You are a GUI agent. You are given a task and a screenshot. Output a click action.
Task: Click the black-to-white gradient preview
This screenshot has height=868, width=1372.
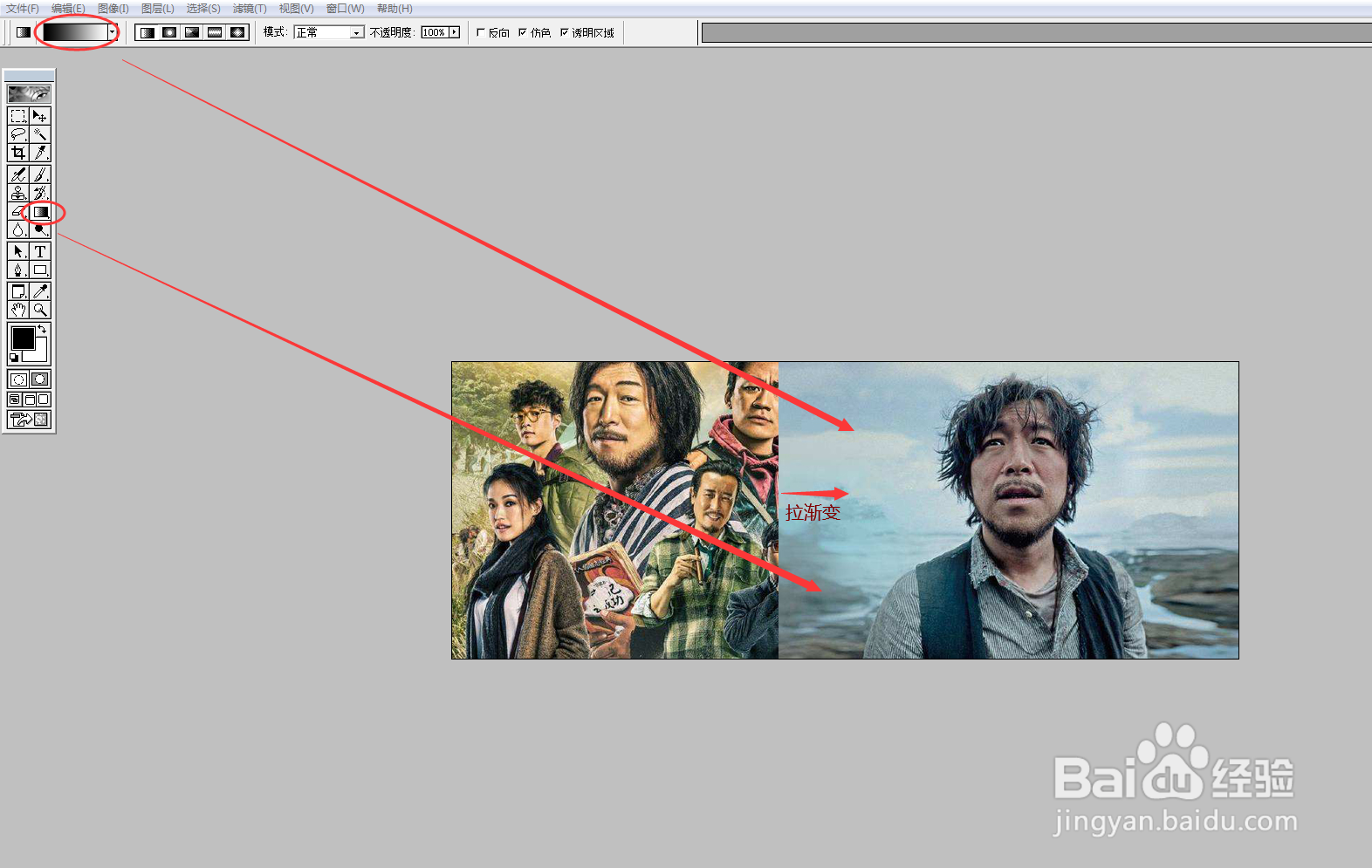coord(75,32)
